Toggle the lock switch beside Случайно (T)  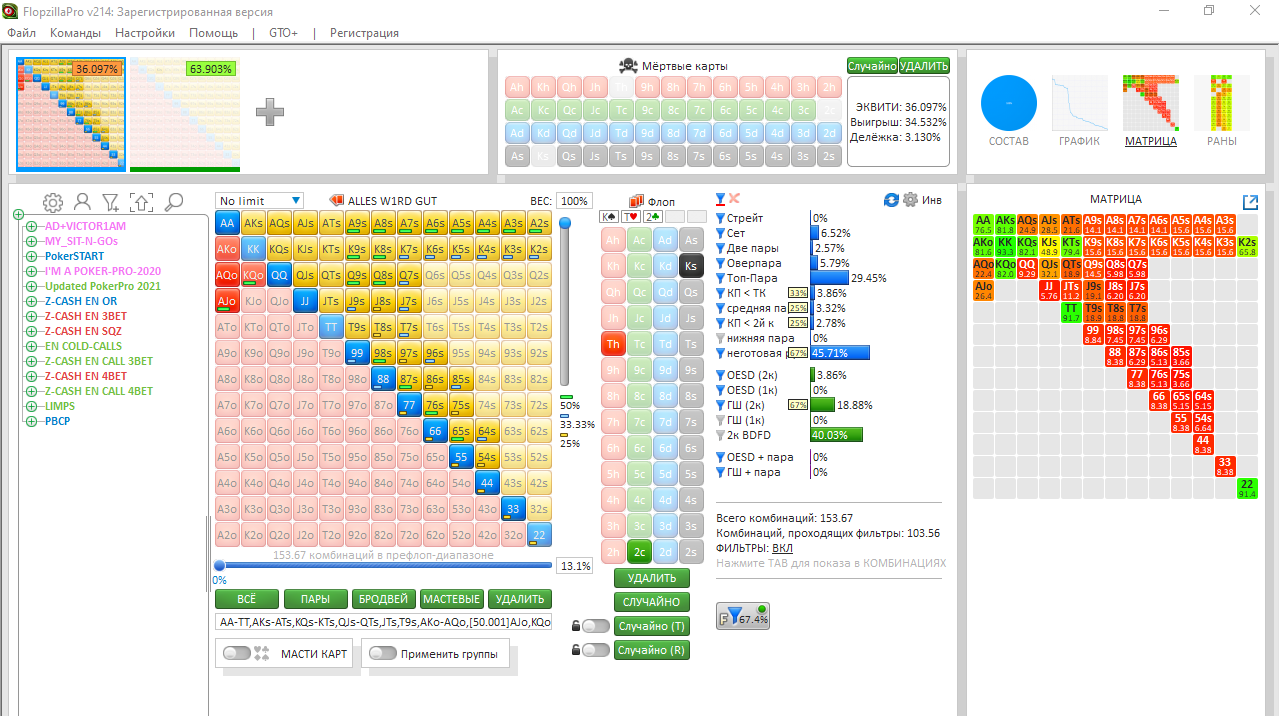pyautogui.click(x=595, y=626)
